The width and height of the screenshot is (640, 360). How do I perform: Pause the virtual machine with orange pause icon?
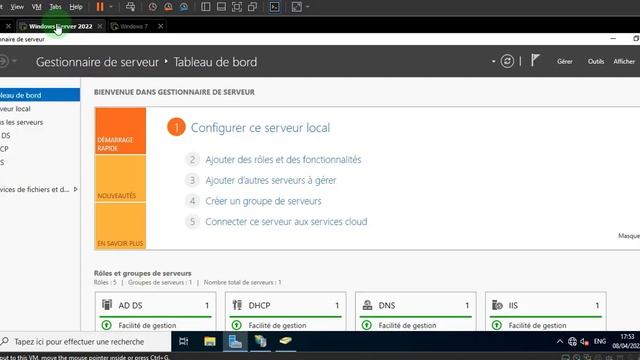pyautogui.click(x=100, y=7)
